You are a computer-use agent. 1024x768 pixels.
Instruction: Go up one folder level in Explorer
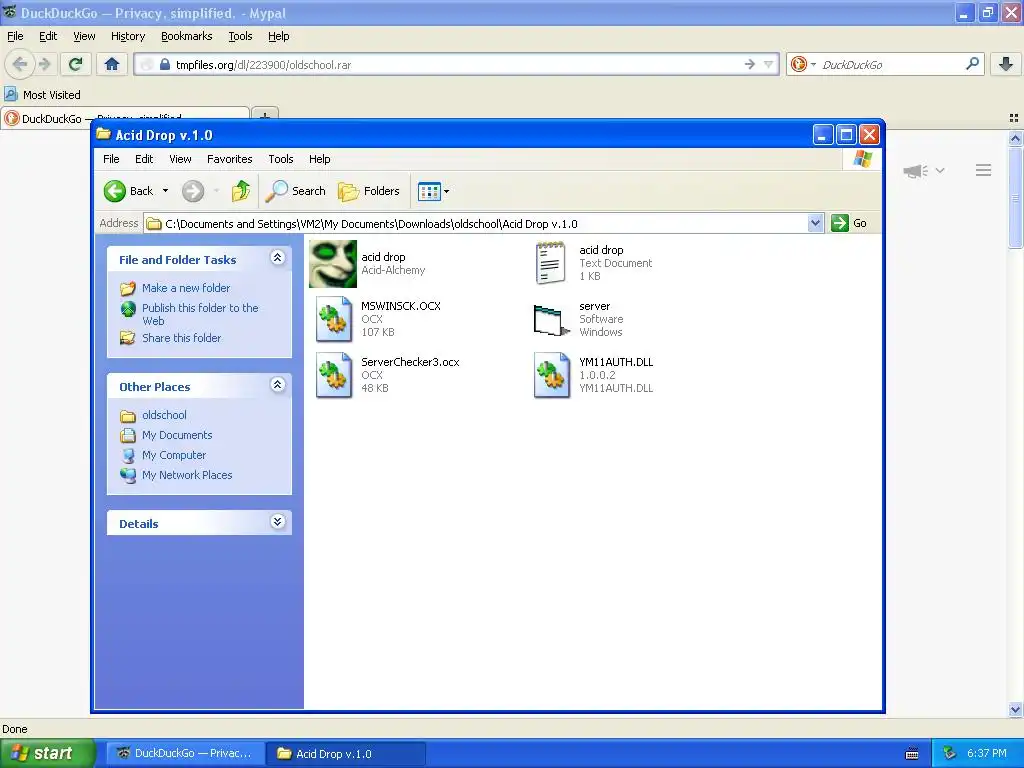[x=241, y=191]
